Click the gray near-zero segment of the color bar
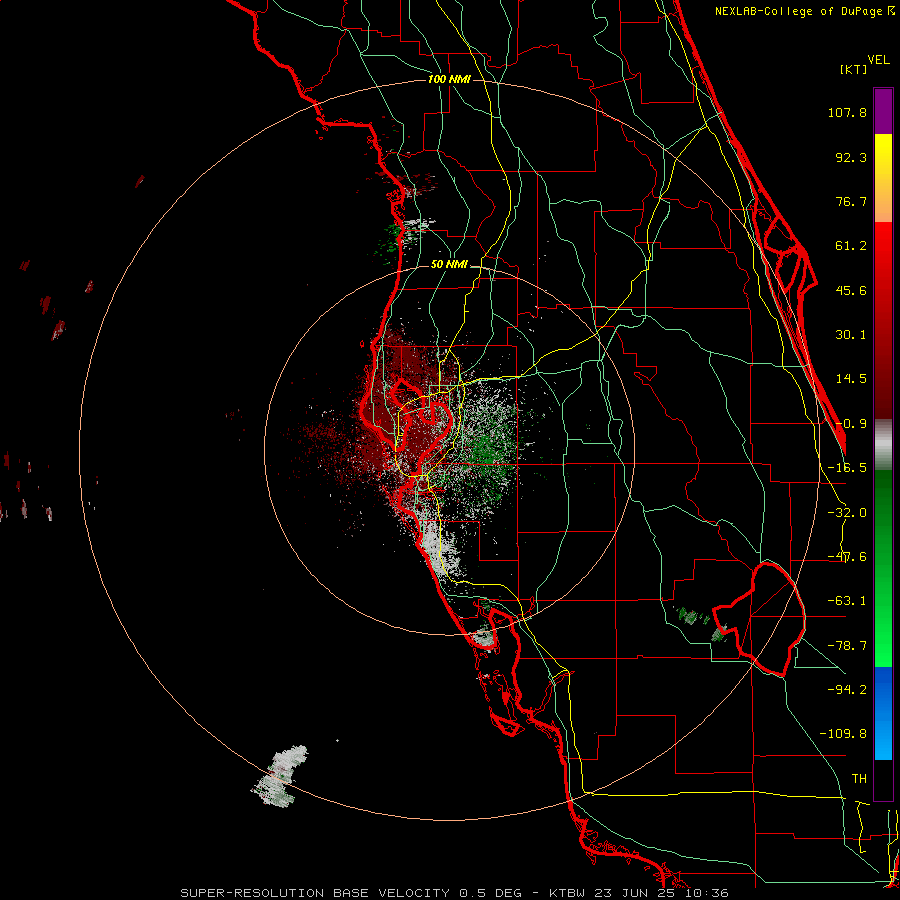Screen dimensions: 900x900 point(883,444)
